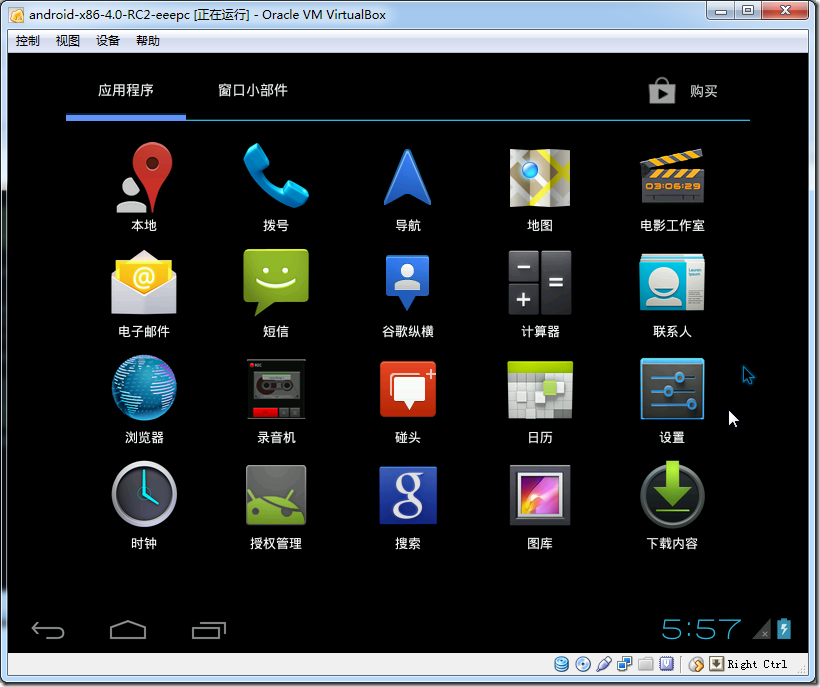
Task: Click the mouse integration status icon
Action: coord(696,664)
